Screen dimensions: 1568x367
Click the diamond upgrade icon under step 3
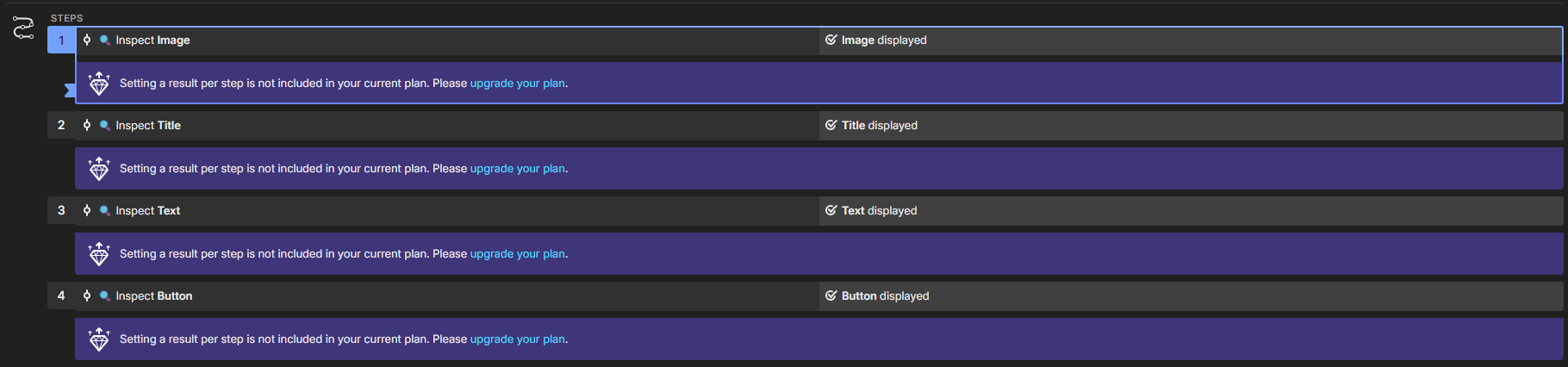click(x=99, y=254)
